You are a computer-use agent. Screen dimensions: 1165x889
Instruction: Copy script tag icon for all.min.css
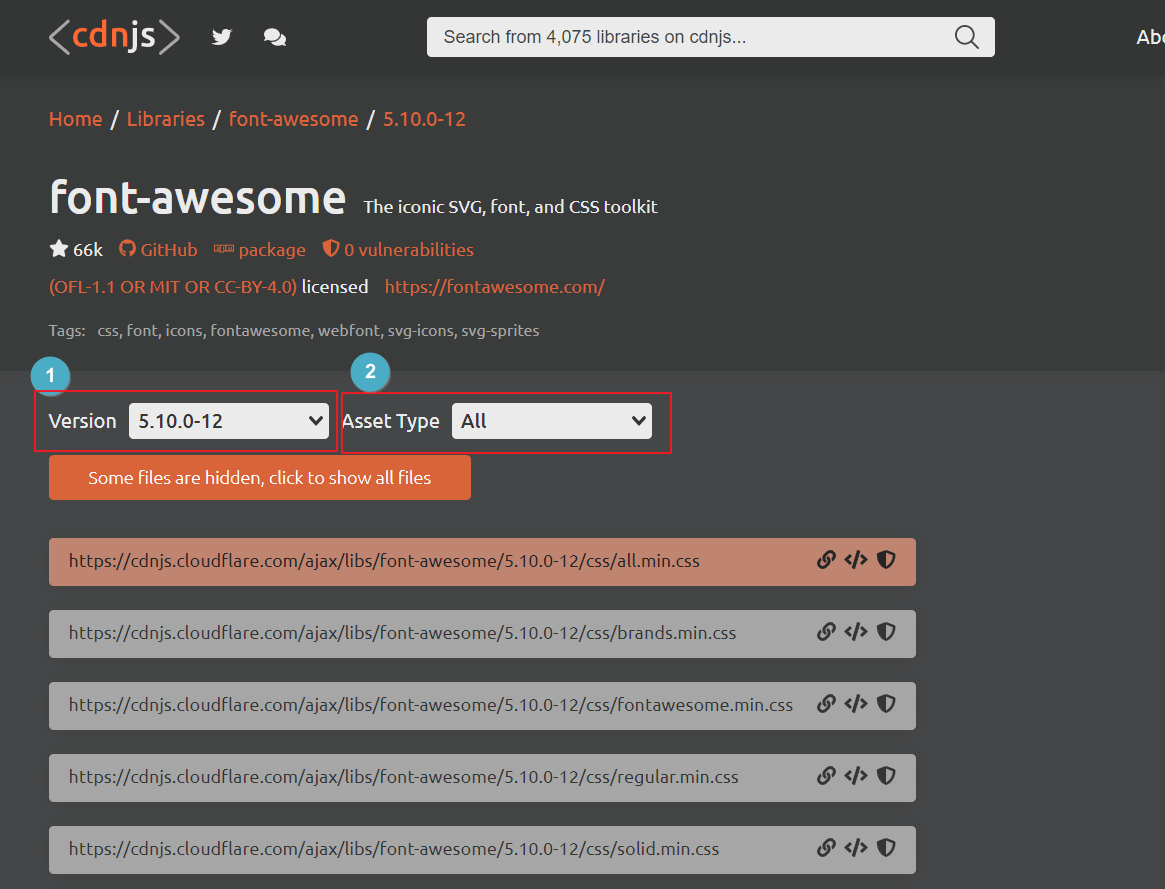(856, 560)
